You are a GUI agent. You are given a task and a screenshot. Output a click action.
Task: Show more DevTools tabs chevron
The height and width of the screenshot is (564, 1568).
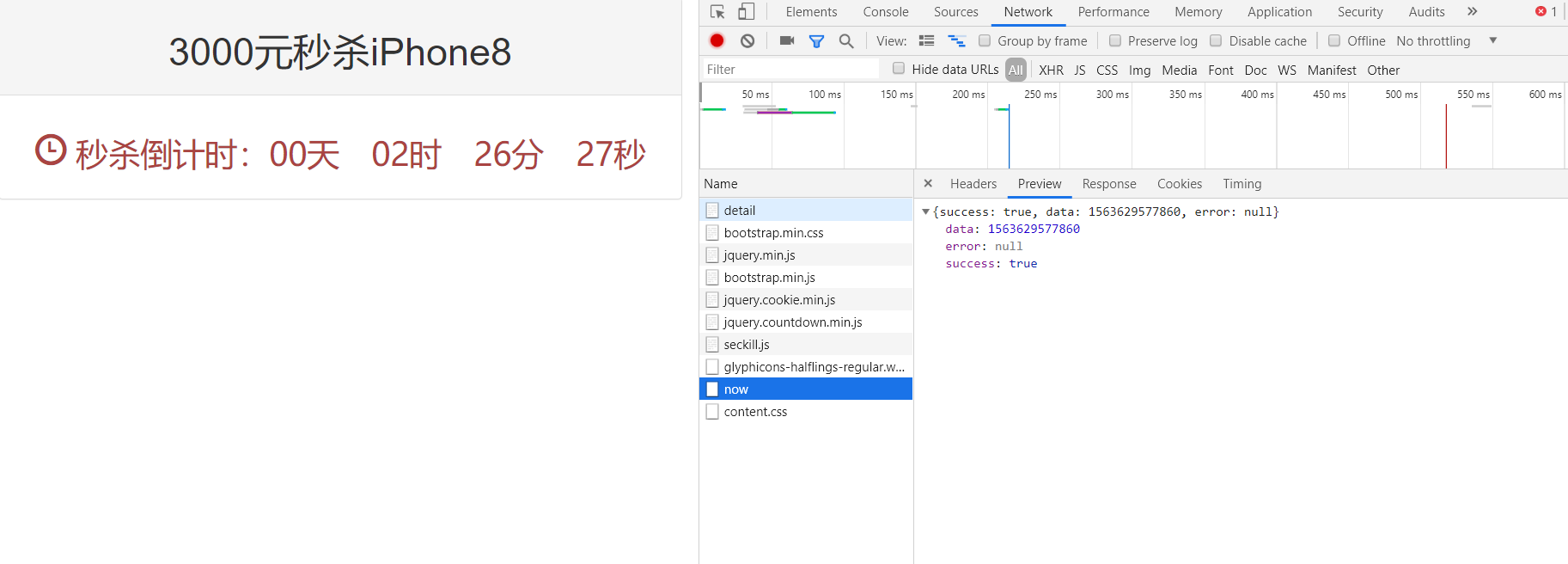click(1472, 12)
